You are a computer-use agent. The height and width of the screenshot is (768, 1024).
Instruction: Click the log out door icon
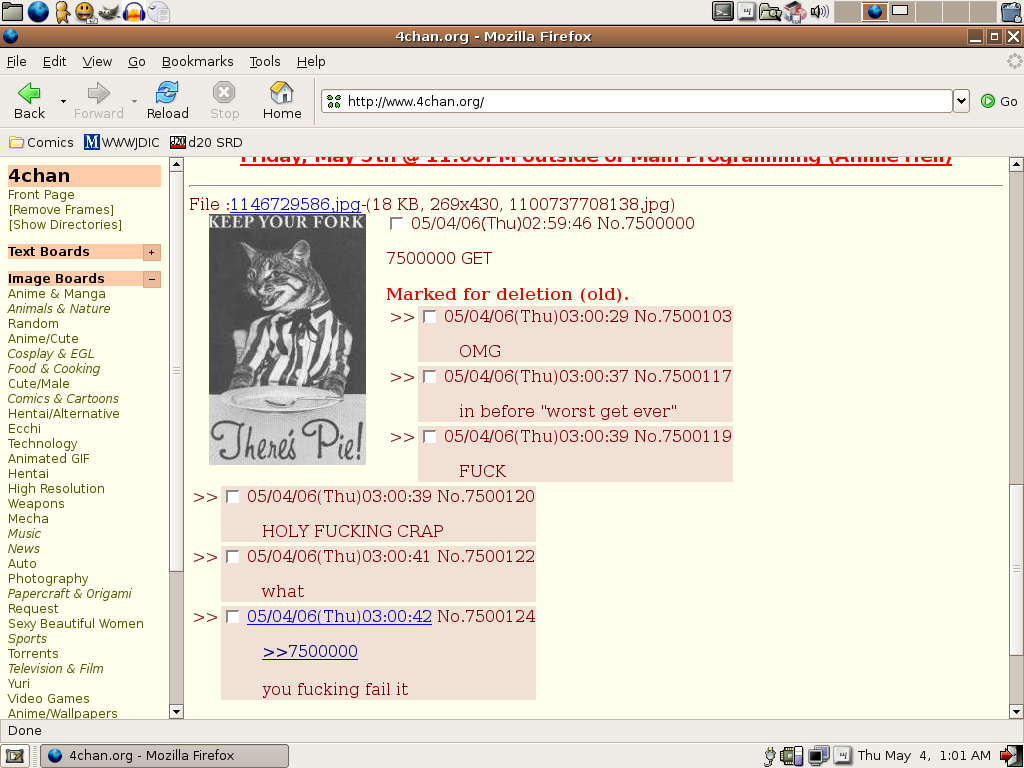point(1011,756)
